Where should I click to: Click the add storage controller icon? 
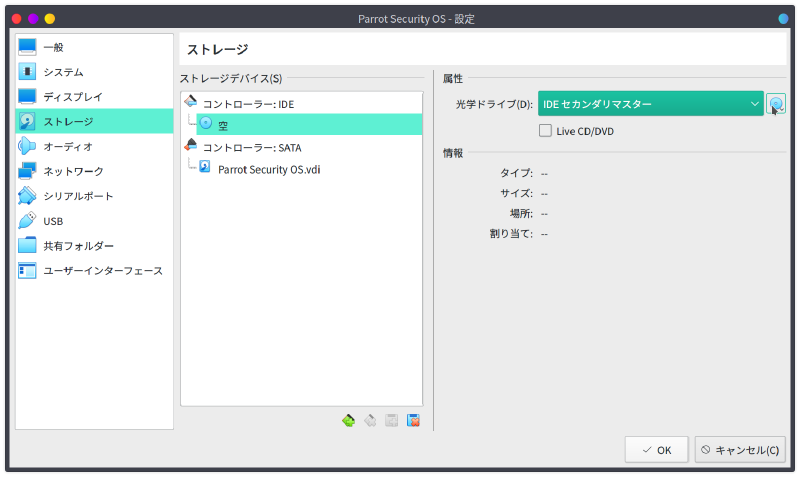348,420
